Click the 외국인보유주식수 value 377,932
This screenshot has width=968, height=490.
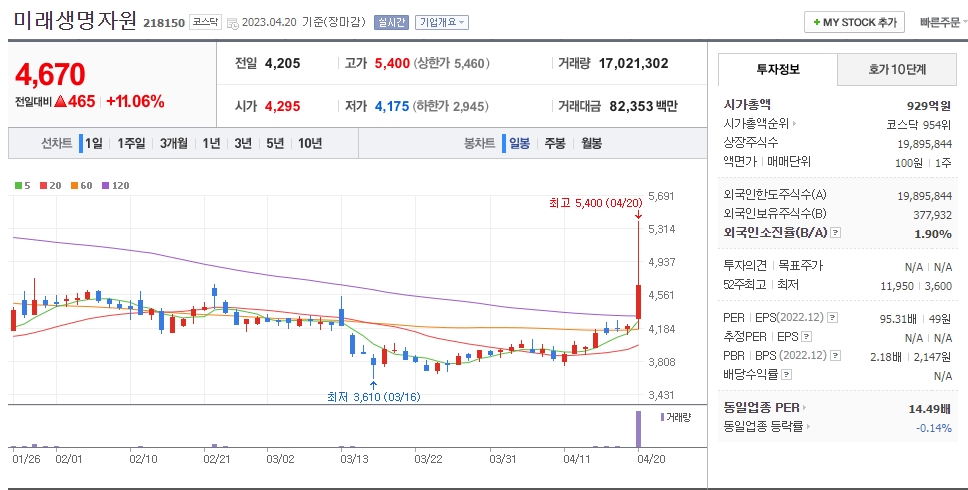pos(932,215)
